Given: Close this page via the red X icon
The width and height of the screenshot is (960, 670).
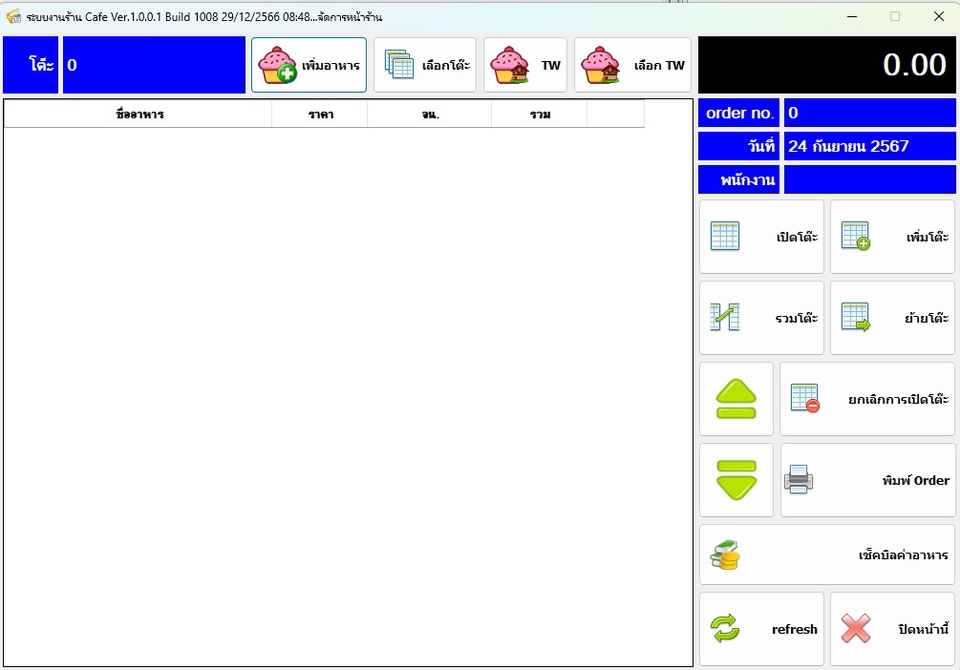Looking at the screenshot, I should [856, 629].
